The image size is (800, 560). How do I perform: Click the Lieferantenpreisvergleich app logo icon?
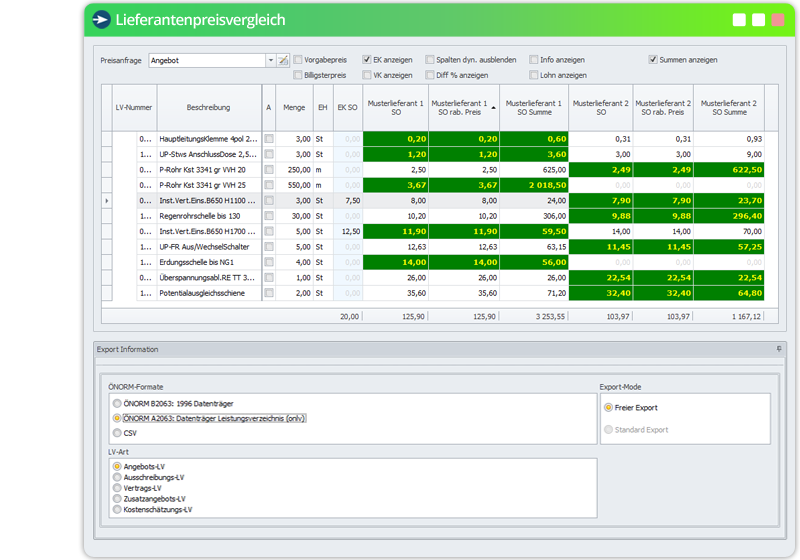click(102, 19)
